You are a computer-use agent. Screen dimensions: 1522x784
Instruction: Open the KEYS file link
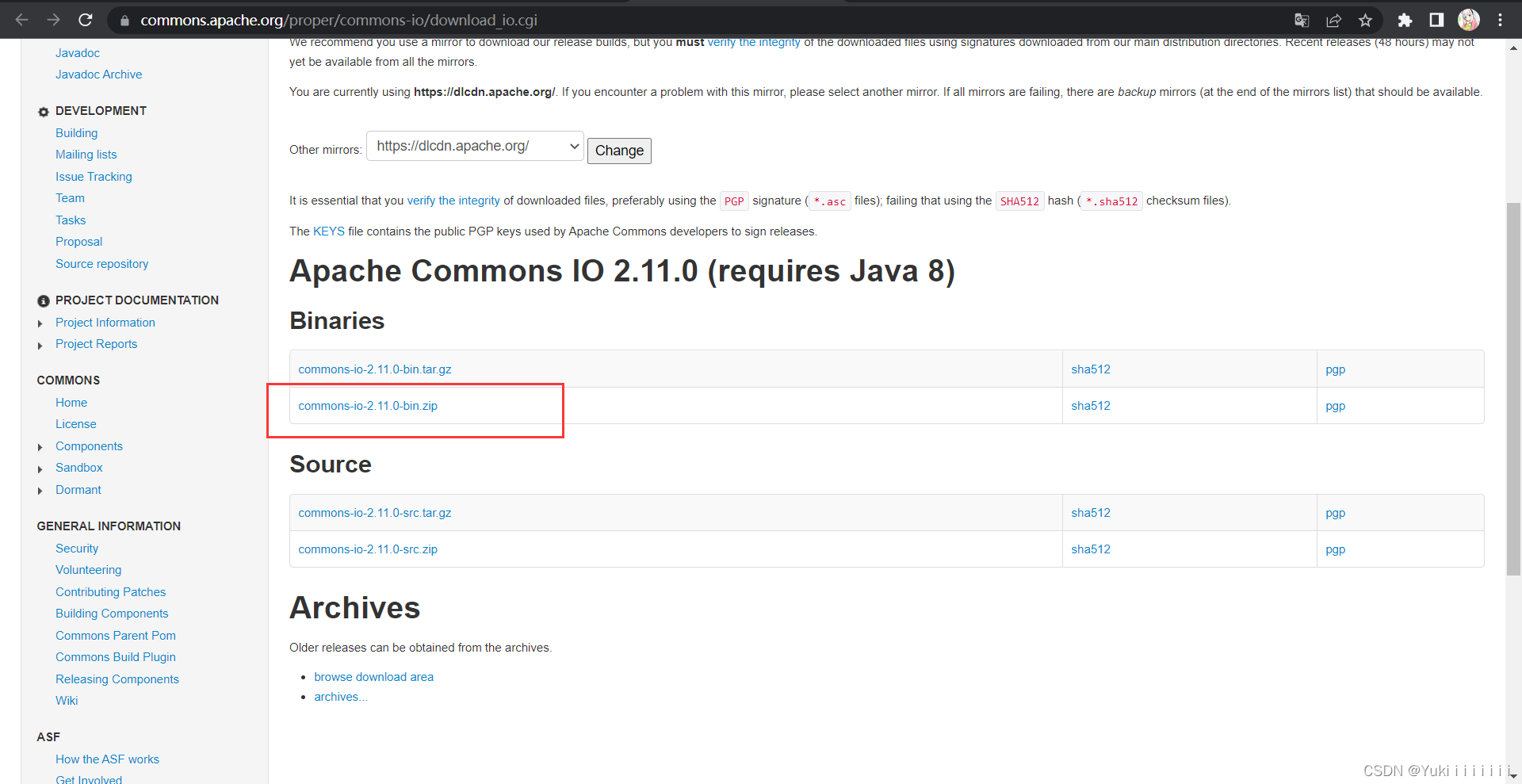click(329, 231)
